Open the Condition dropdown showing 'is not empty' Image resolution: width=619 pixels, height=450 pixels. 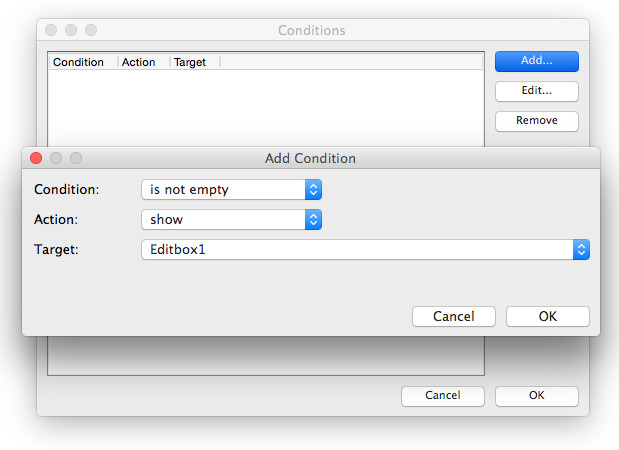click(231, 189)
